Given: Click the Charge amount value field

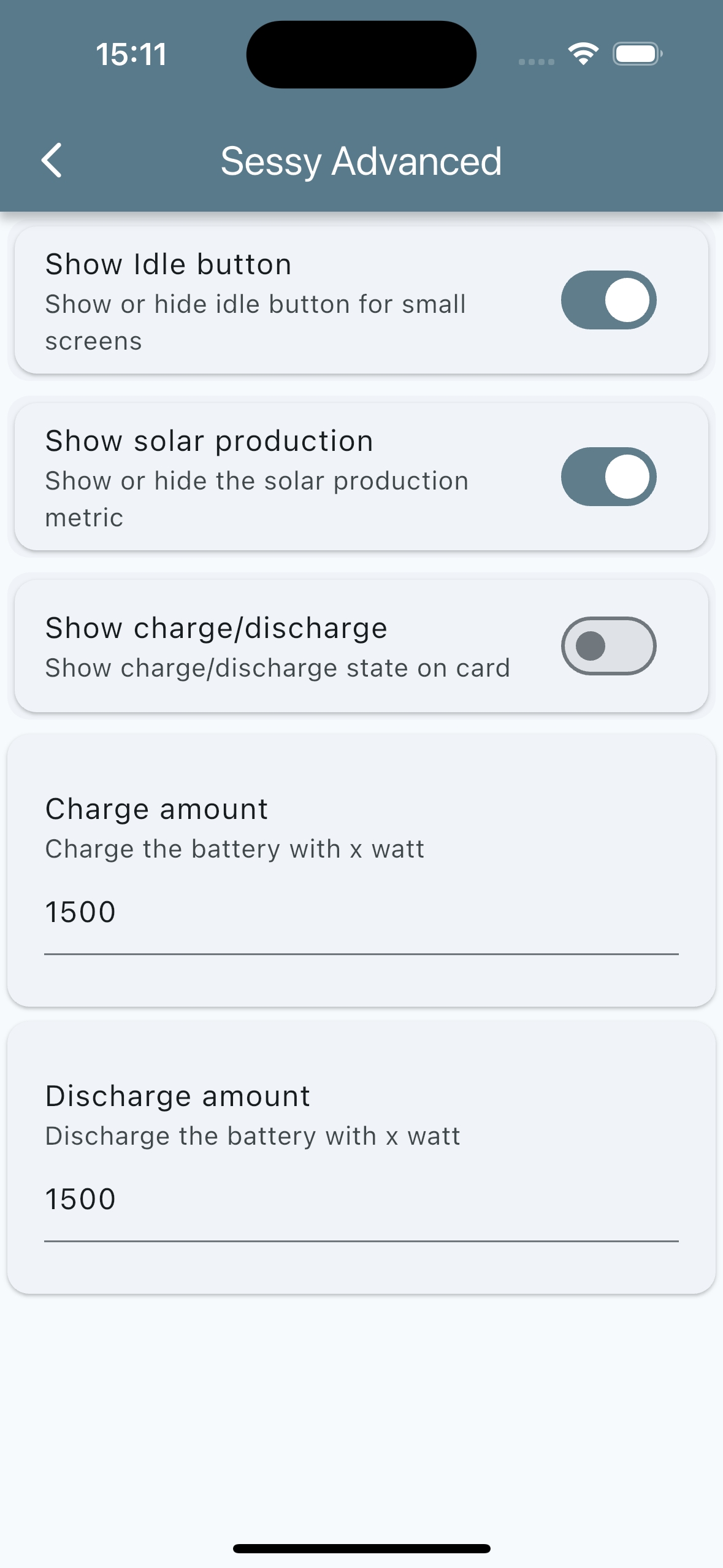Looking at the screenshot, I should (x=361, y=912).
